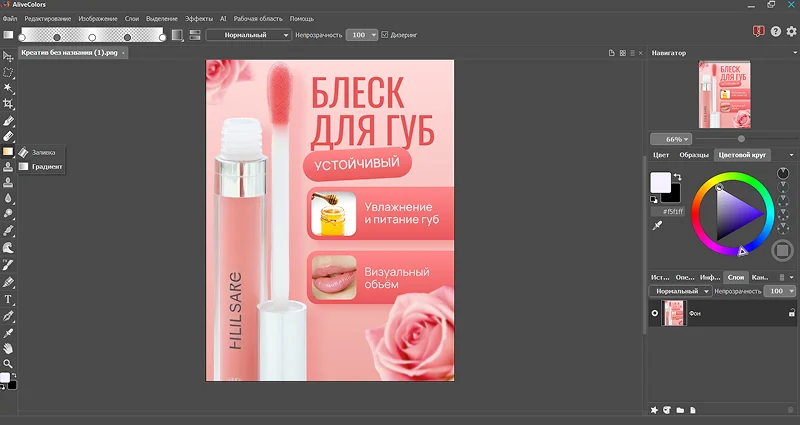The height and width of the screenshot is (425, 800).
Task: Click the reverse gradient icon in options bar
Action: (x=194, y=35)
